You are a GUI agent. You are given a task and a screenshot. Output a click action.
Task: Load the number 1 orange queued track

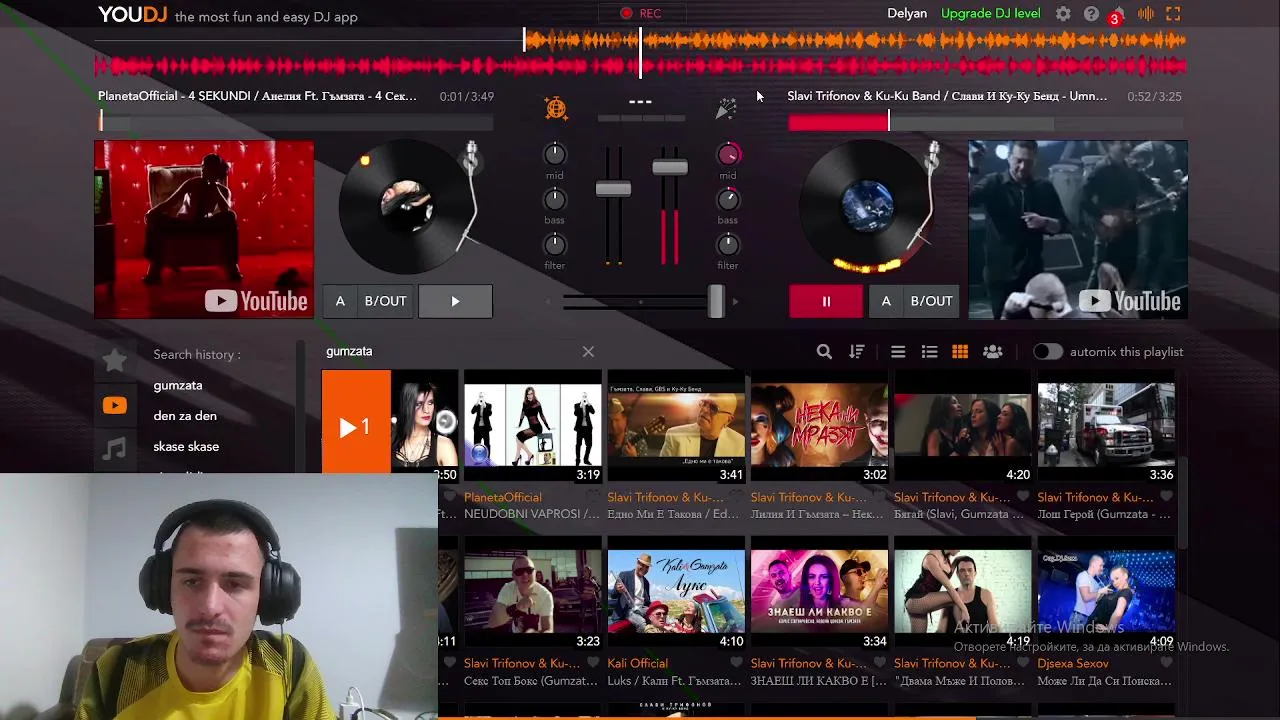356,427
